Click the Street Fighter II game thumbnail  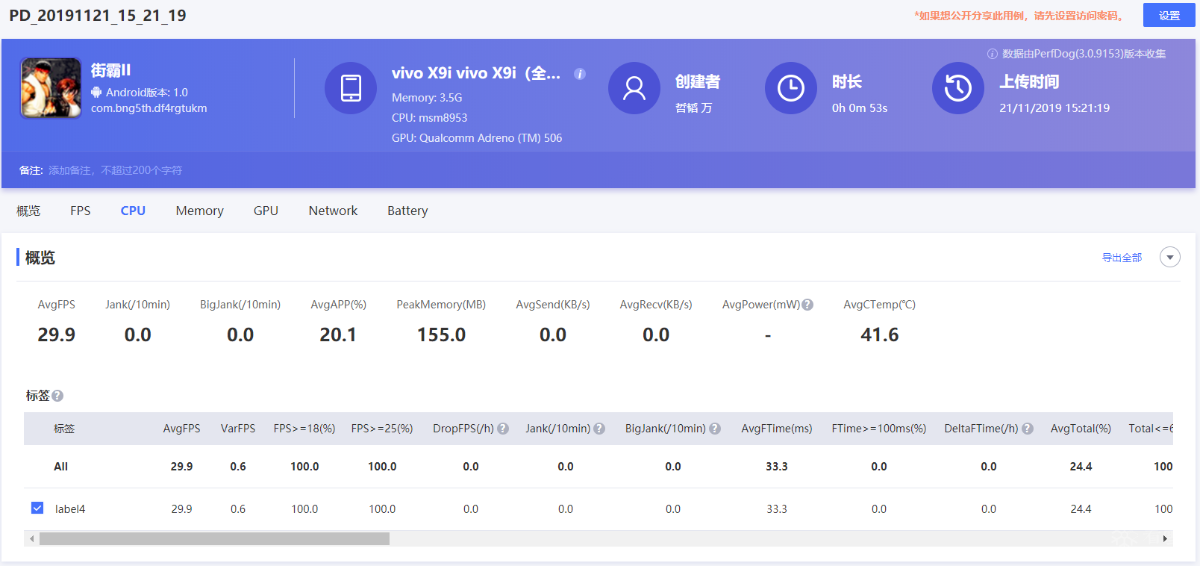(x=50, y=88)
